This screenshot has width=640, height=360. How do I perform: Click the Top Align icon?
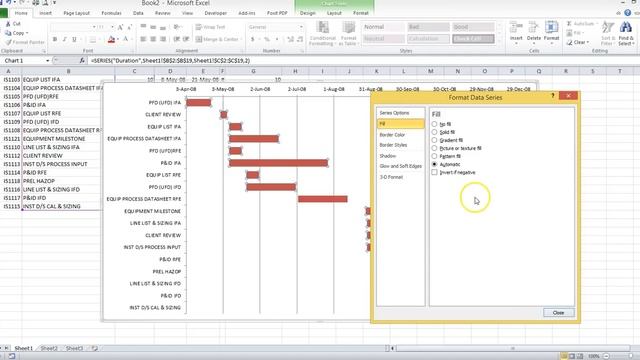pos(143,27)
